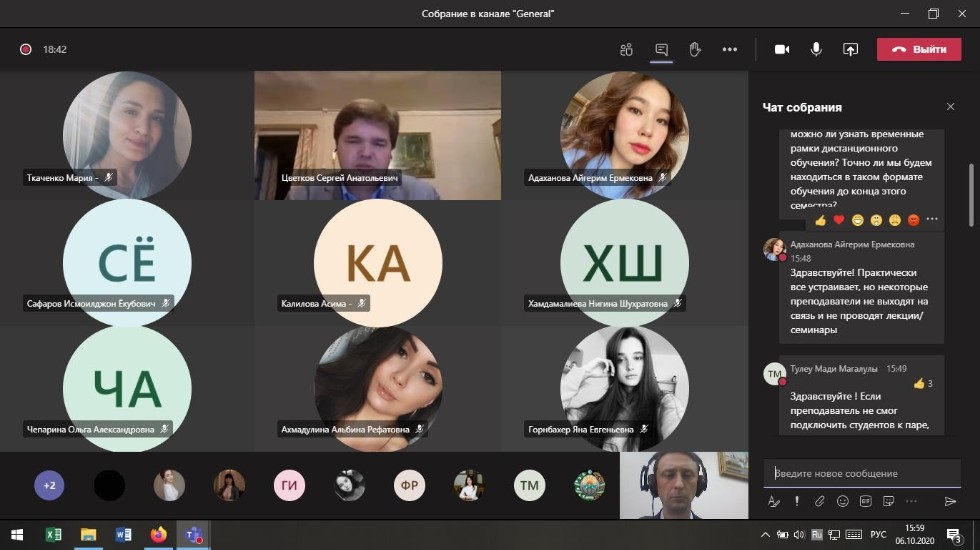Screen dimensions: 980x550
Task: Expand the +2 overflow participants
Action: pyautogui.click(x=49, y=485)
